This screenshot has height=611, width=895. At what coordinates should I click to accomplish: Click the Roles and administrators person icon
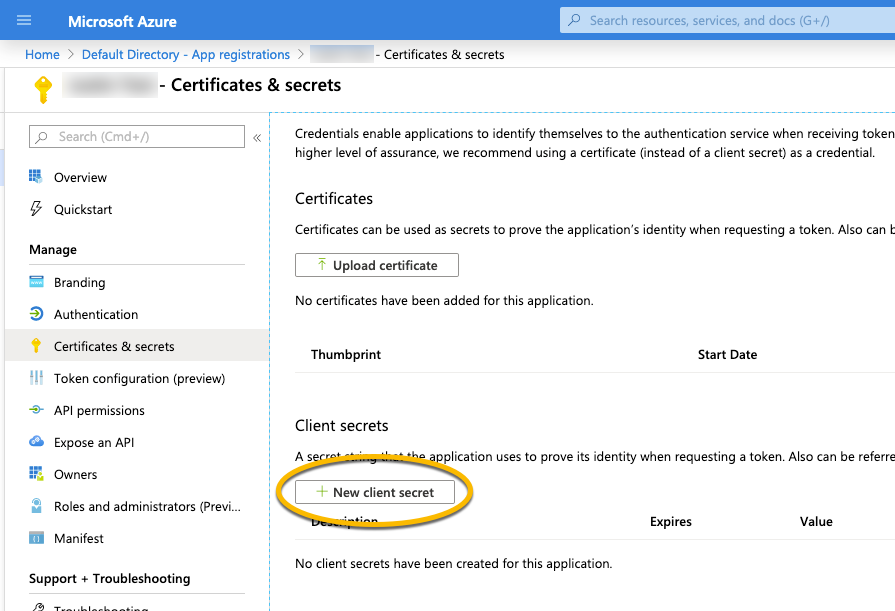(x=36, y=505)
